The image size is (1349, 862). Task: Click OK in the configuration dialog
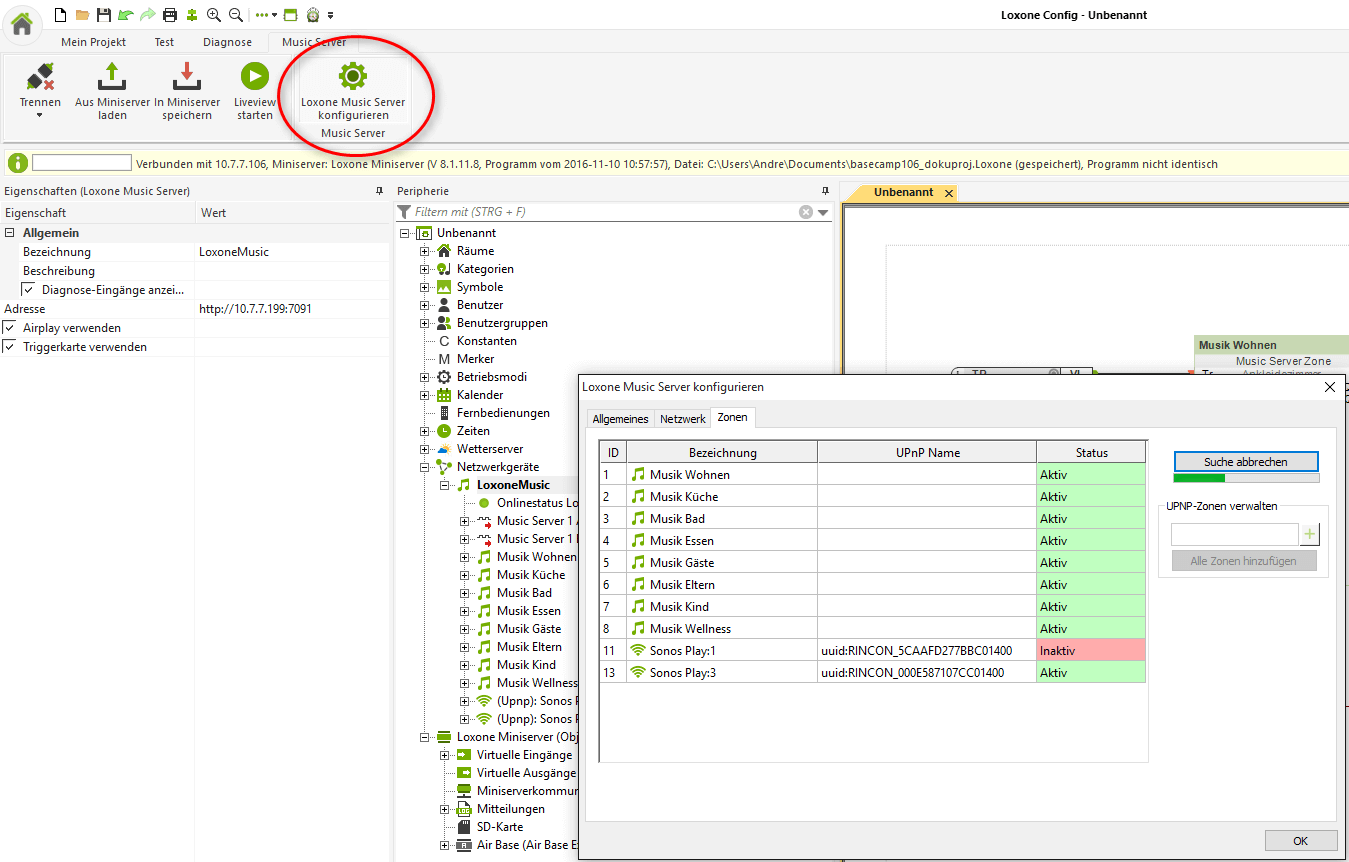pos(1300,840)
